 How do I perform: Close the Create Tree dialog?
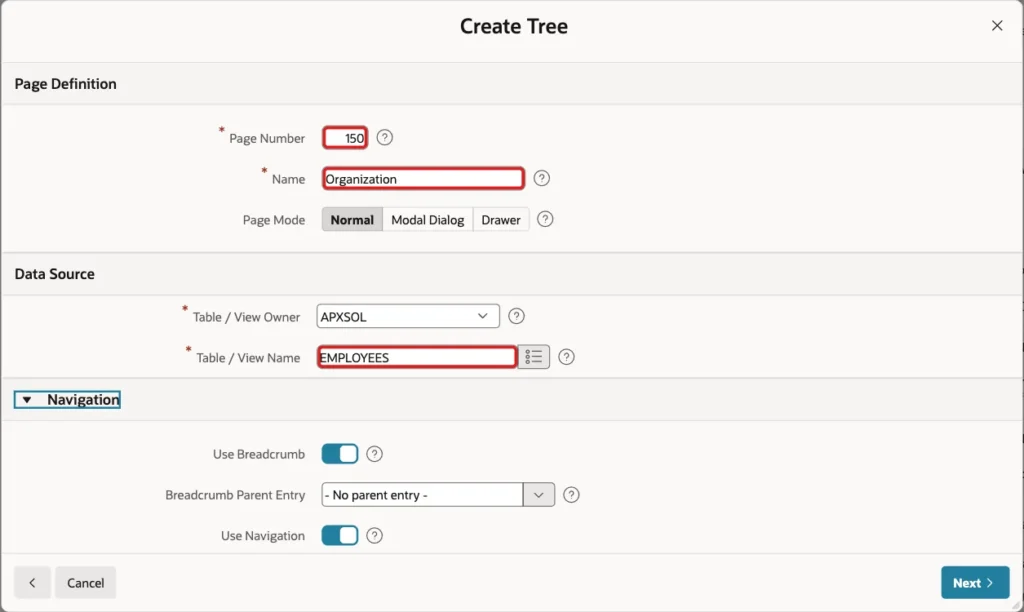(x=997, y=25)
